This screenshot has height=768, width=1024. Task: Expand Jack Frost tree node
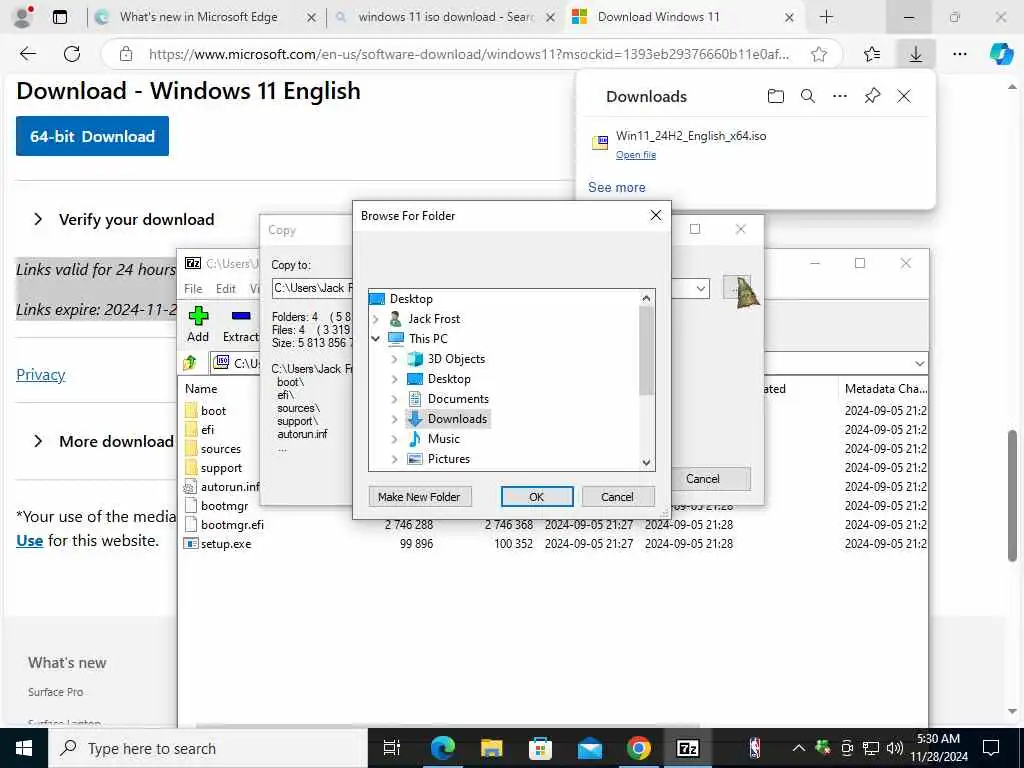pos(376,319)
